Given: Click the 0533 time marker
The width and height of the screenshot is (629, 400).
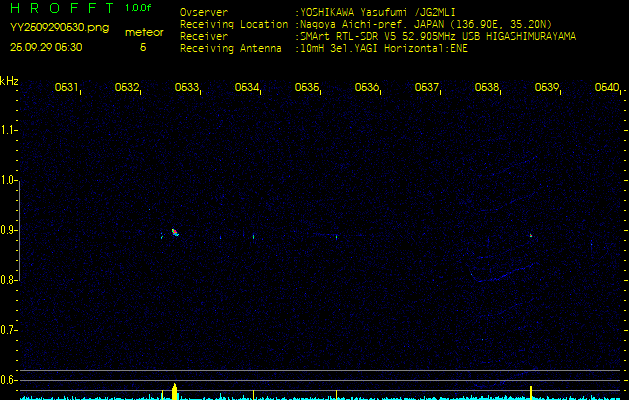Looking at the screenshot, I should pos(187,87).
